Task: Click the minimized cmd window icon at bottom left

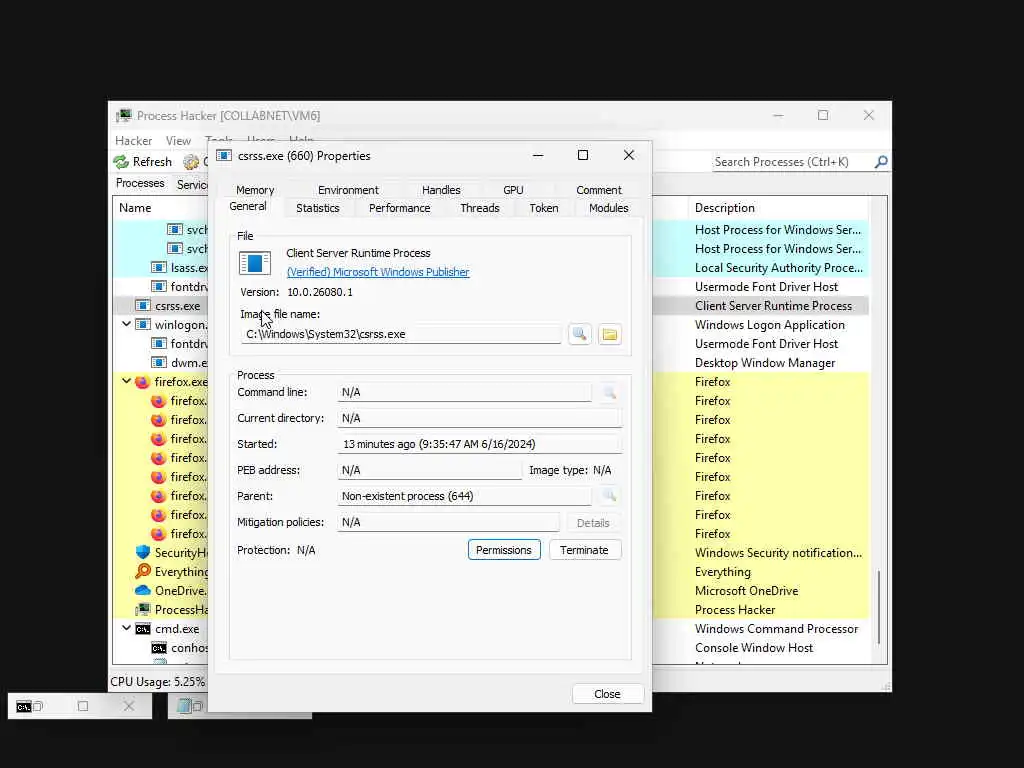Action: tap(24, 707)
